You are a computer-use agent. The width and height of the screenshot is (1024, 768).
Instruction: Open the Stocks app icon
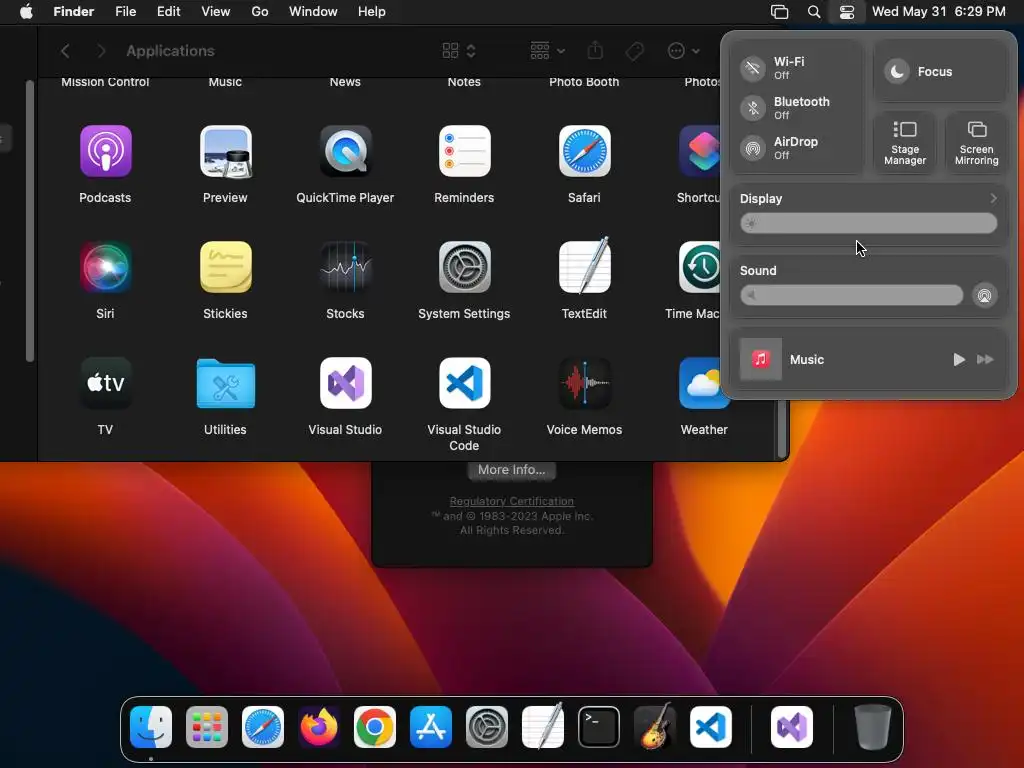pos(345,268)
